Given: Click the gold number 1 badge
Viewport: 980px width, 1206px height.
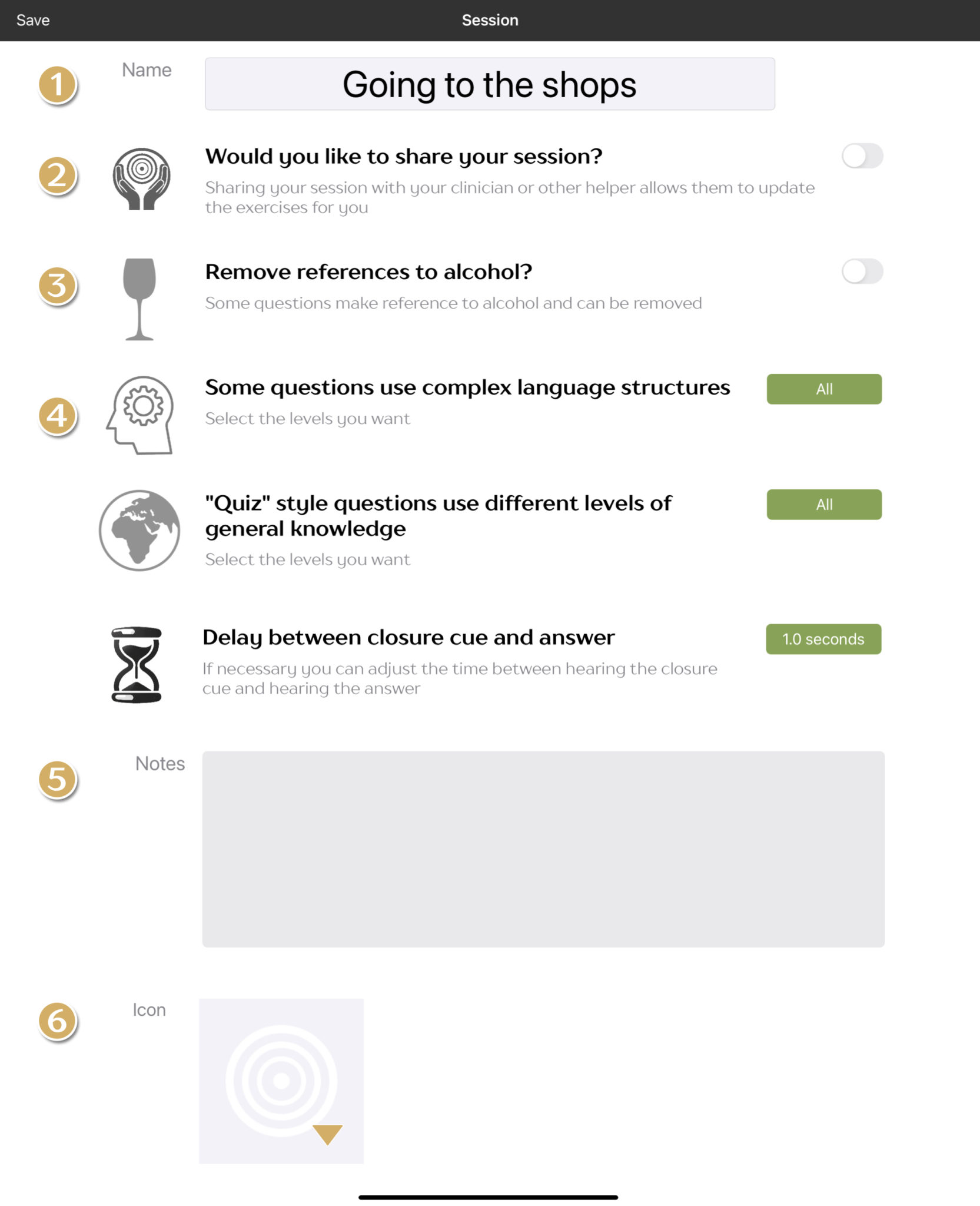Looking at the screenshot, I should coord(57,85).
